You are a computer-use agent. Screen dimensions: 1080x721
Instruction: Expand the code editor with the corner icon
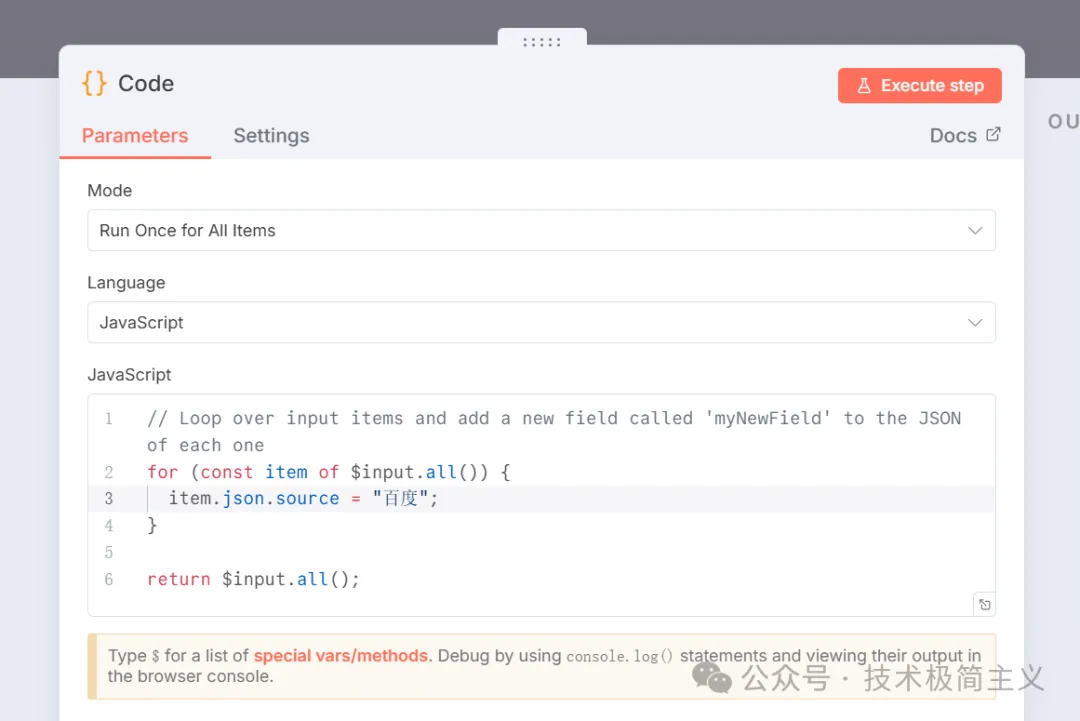tap(985, 605)
